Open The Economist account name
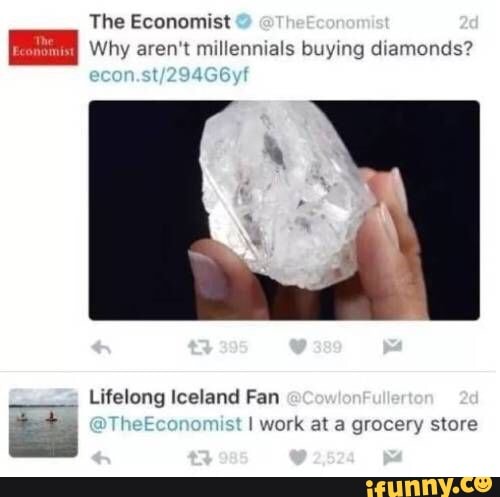 tap(160, 22)
